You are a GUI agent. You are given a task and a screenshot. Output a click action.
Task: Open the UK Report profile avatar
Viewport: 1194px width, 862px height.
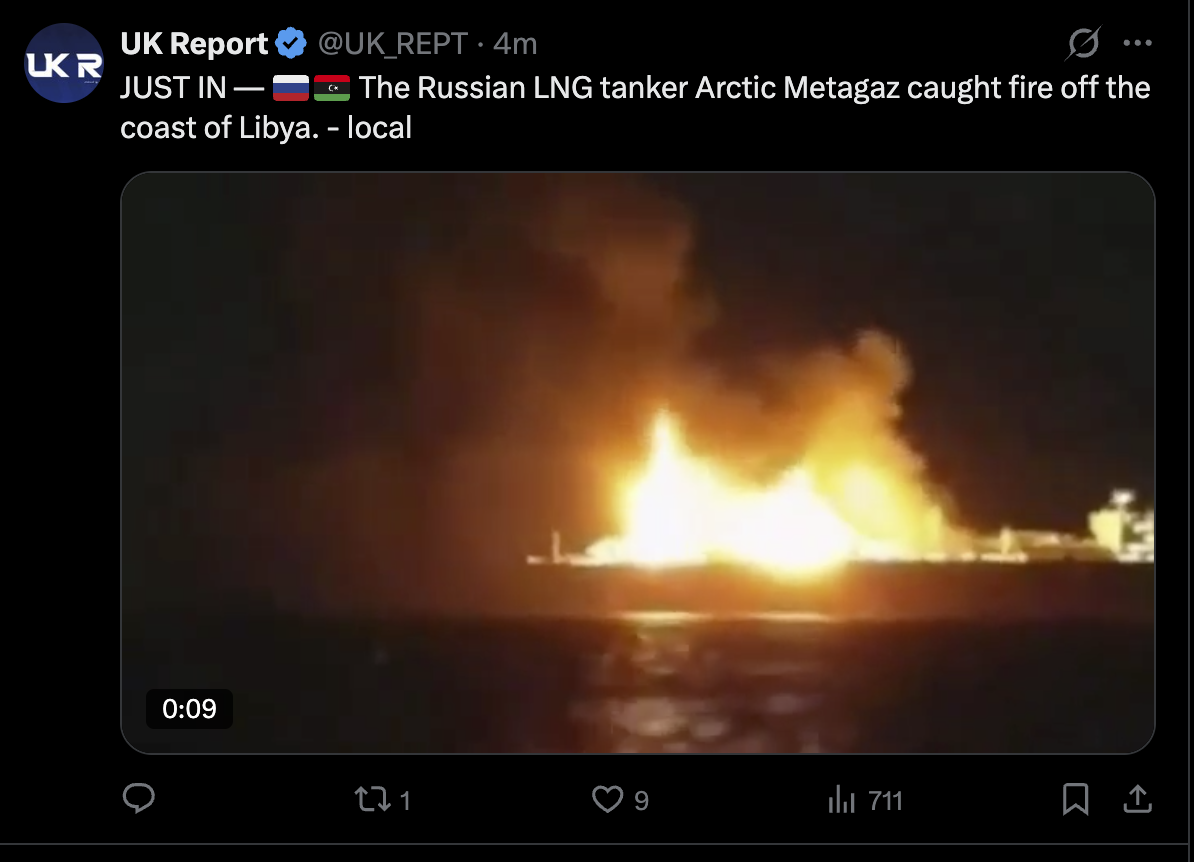[x=64, y=63]
